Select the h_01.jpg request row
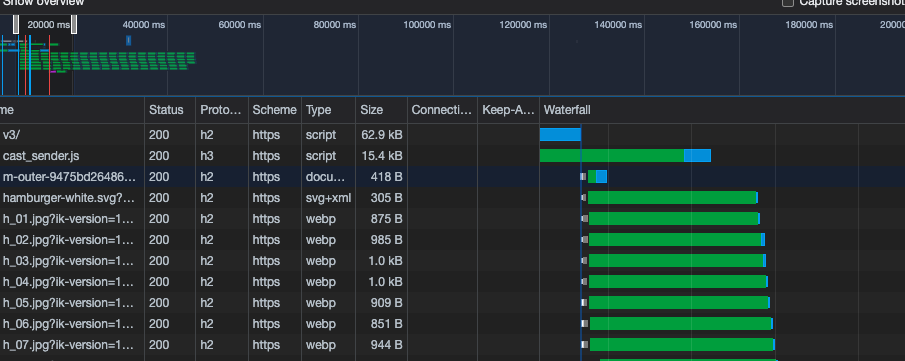The width and height of the screenshot is (905, 361). (x=452, y=219)
